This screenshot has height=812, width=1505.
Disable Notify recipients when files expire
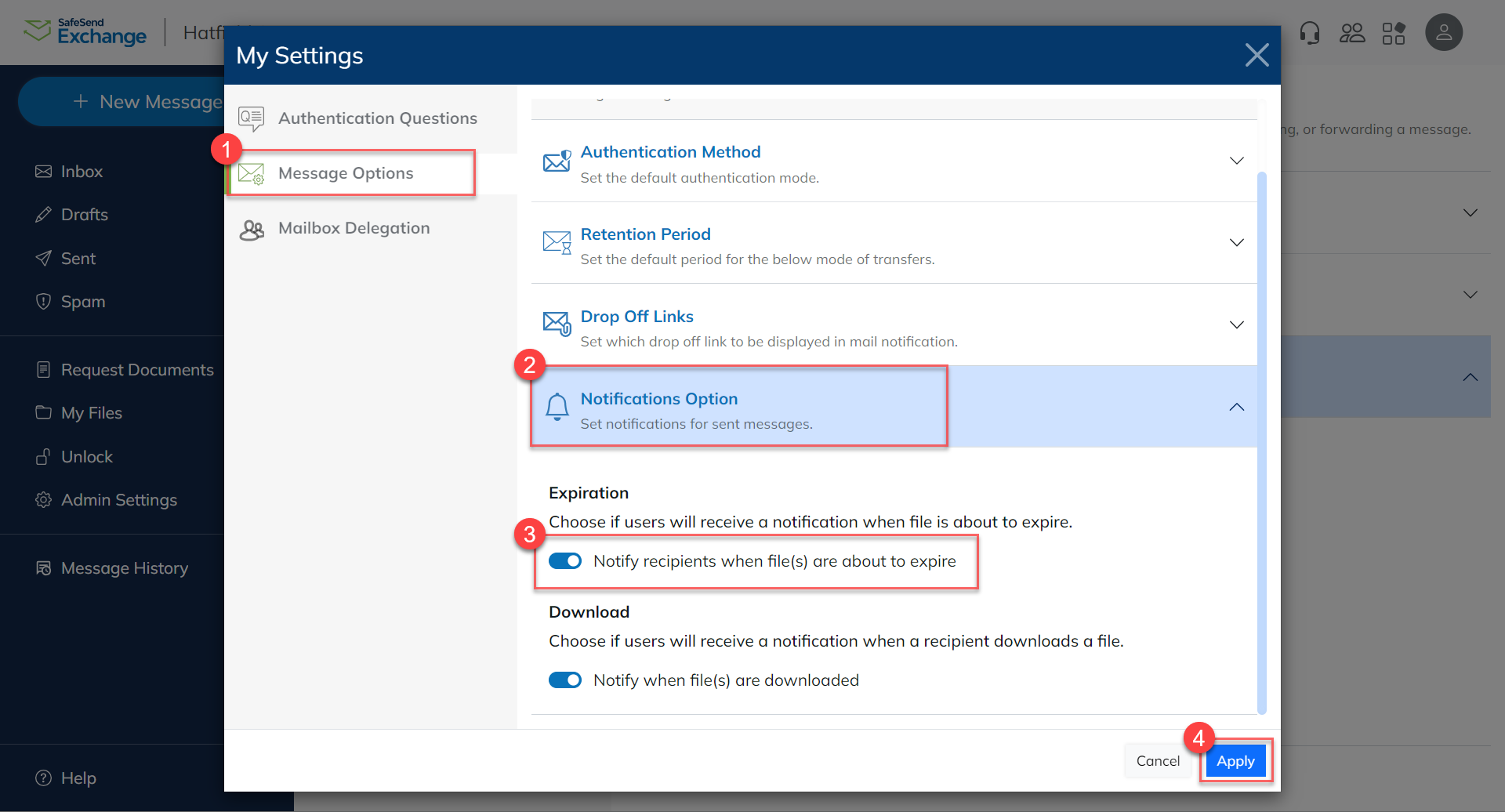[565, 560]
